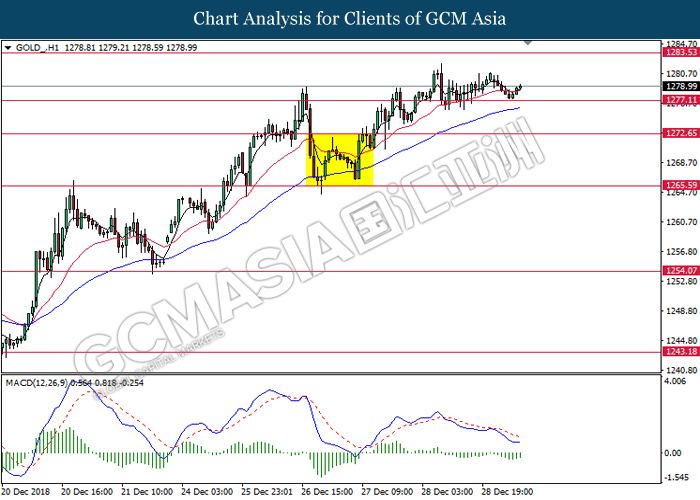Click the 27 Dec 09:00 time label
Image resolution: width=700 pixels, height=500 pixels.
pyautogui.click(x=387, y=492)
